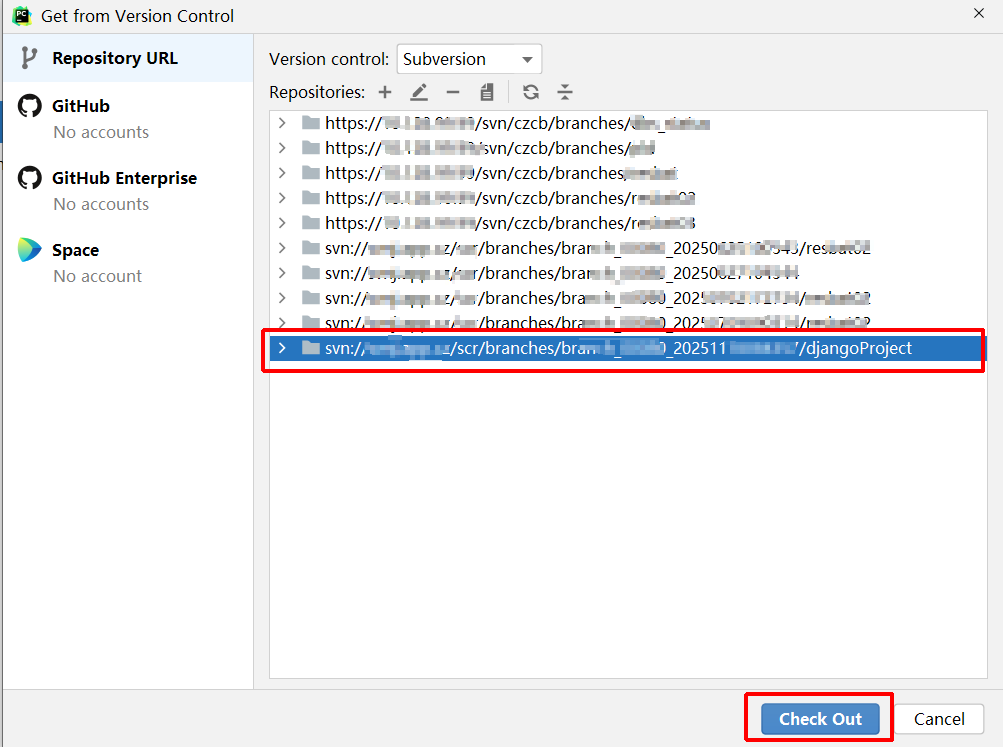Expand the first https czcb branches repository
Image resolution: width=1003 pixels, height=747 pixels.
[282, 123]
